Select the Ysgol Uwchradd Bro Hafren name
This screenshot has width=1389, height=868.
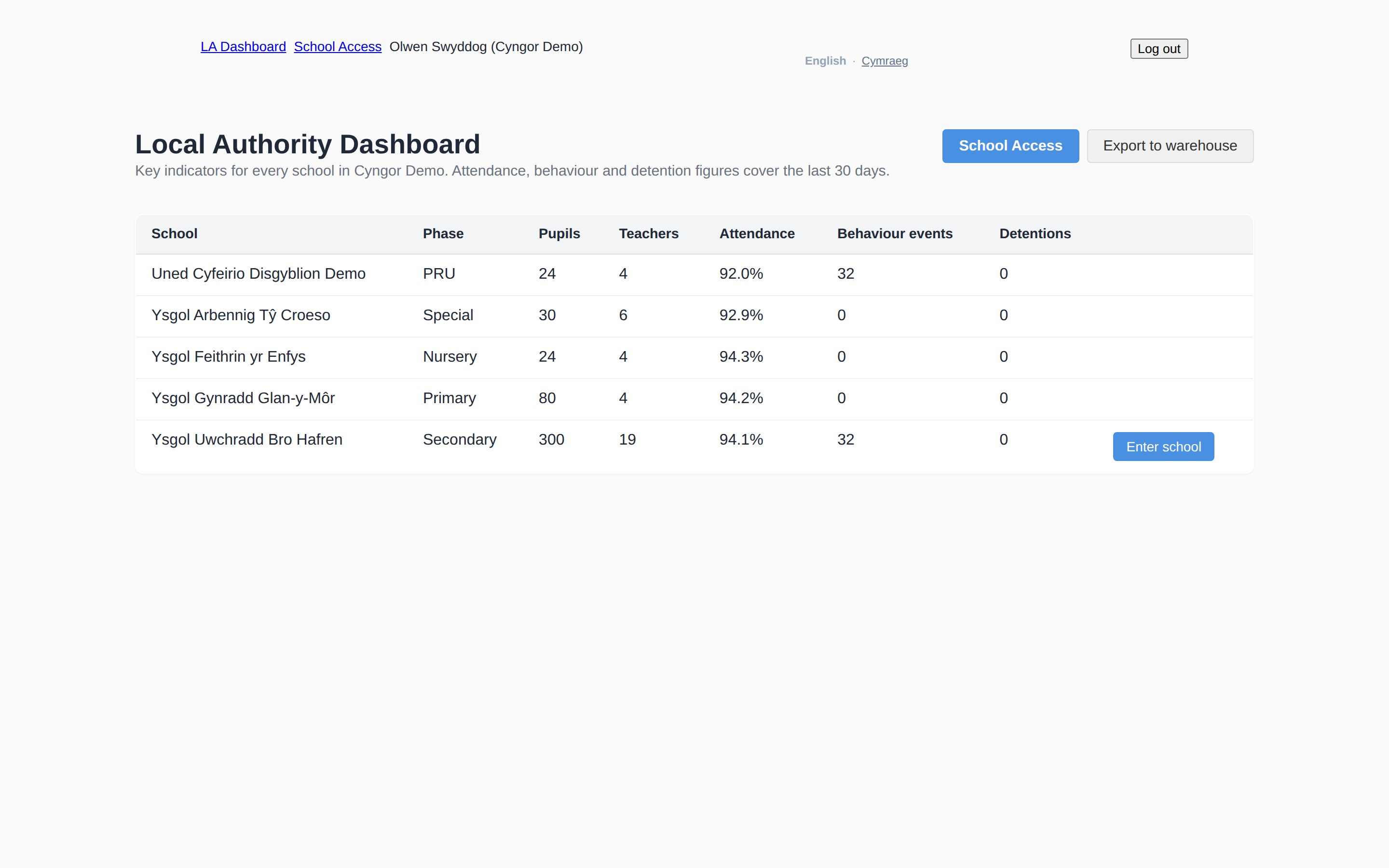[x=247, y=439]
